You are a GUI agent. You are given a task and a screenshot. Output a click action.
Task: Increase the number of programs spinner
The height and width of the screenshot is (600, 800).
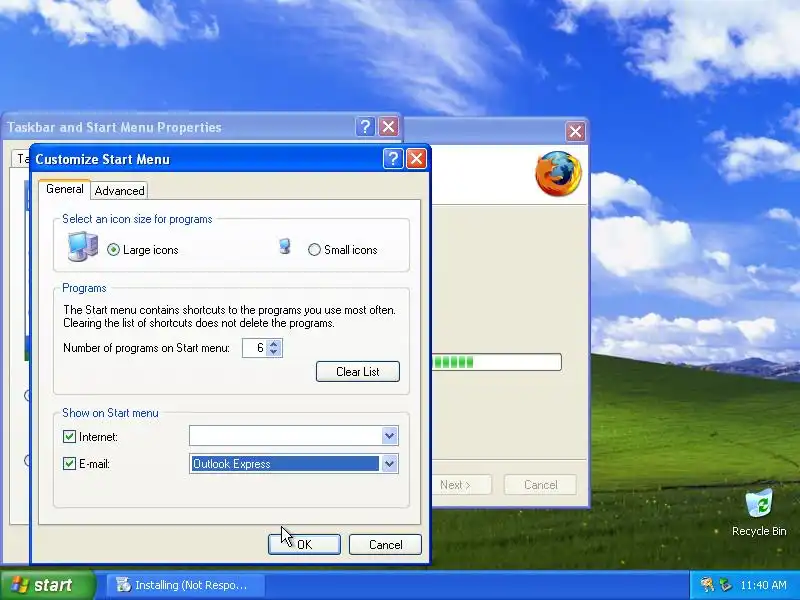(x=274, y=343)
